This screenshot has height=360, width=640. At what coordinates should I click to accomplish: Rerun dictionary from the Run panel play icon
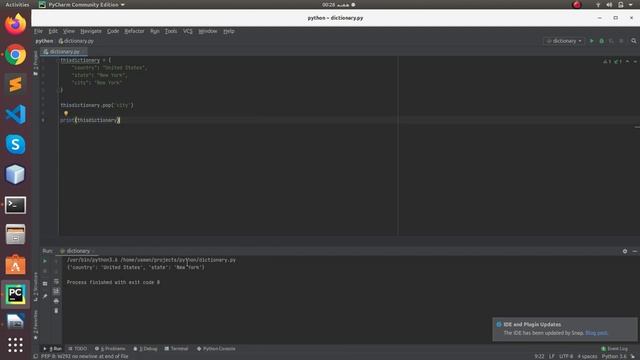45,261
